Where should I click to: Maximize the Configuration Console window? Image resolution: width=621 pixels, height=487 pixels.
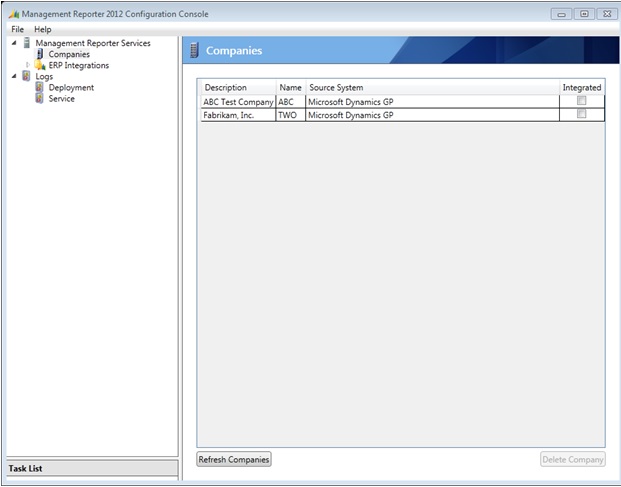(x=584, y=14)
